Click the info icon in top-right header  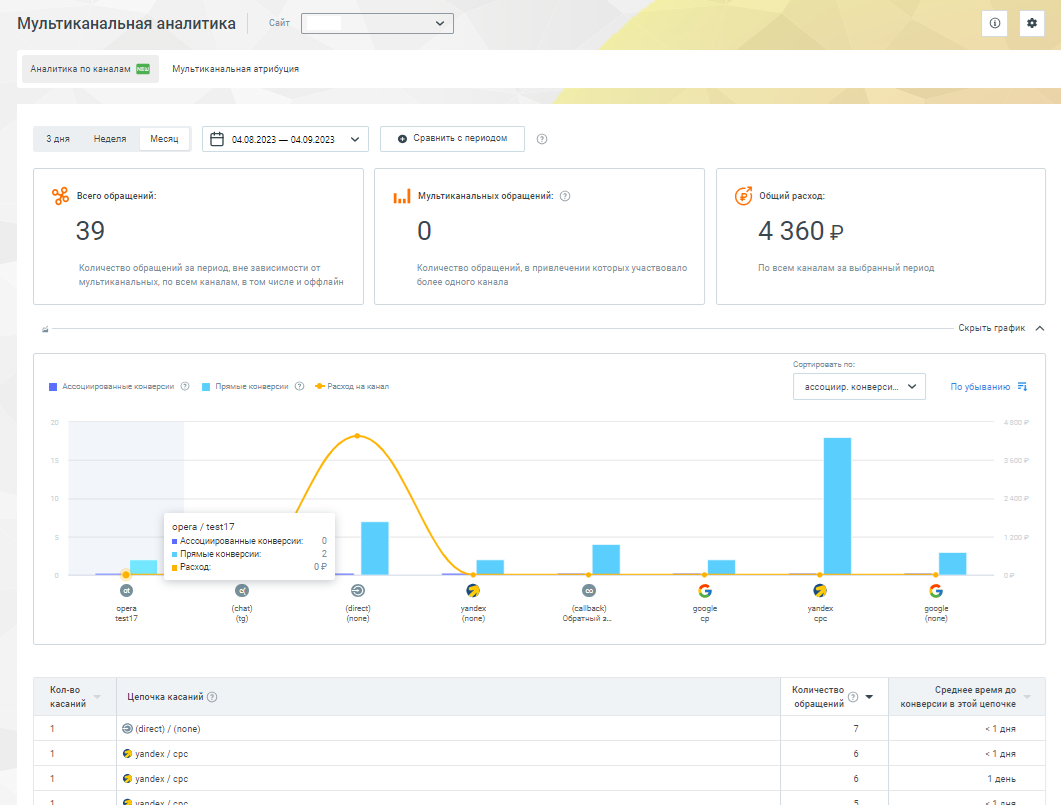pyautogui.click(x=994, y=24)
